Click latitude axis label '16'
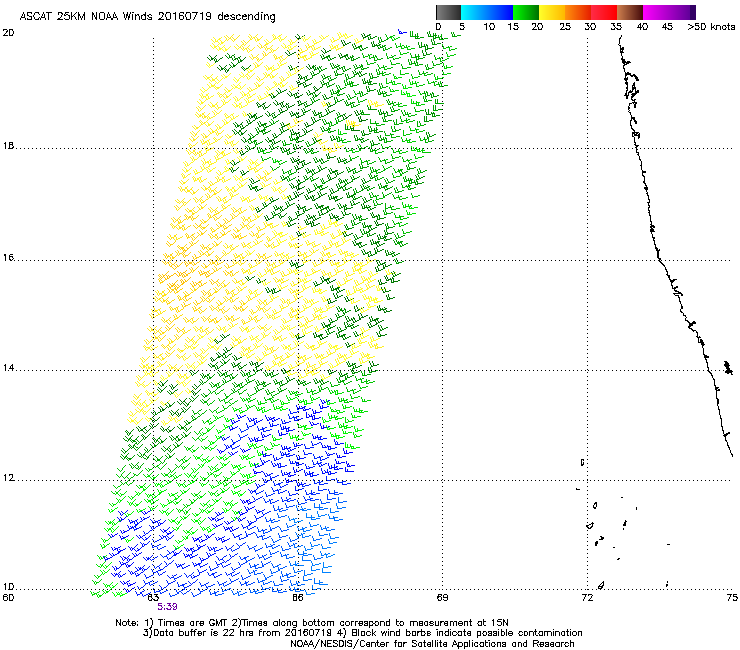The width and height of the screenshot is (740, 650). (8, 258)
